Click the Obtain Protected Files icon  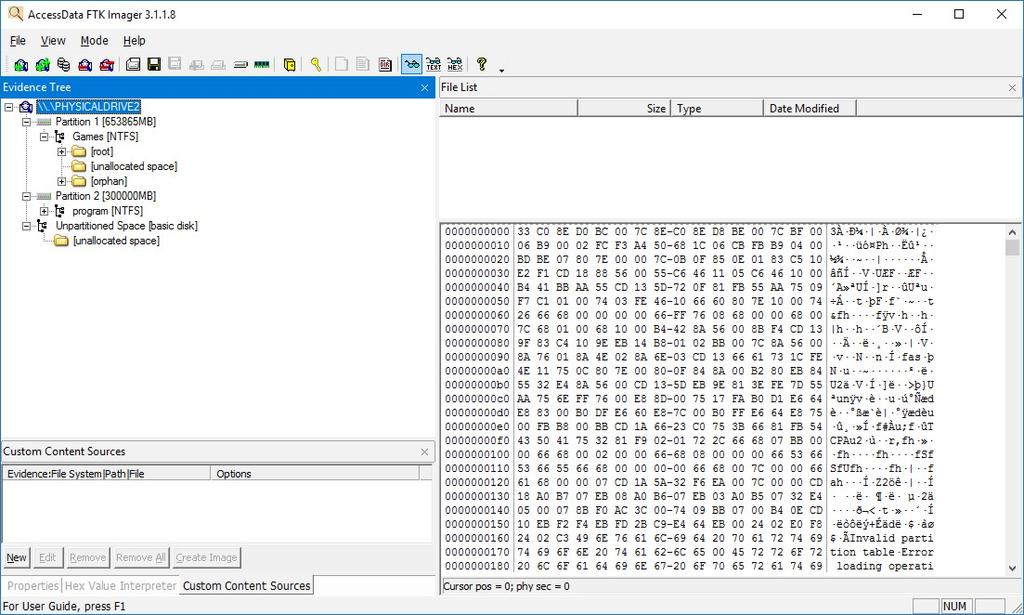point(289,64)
